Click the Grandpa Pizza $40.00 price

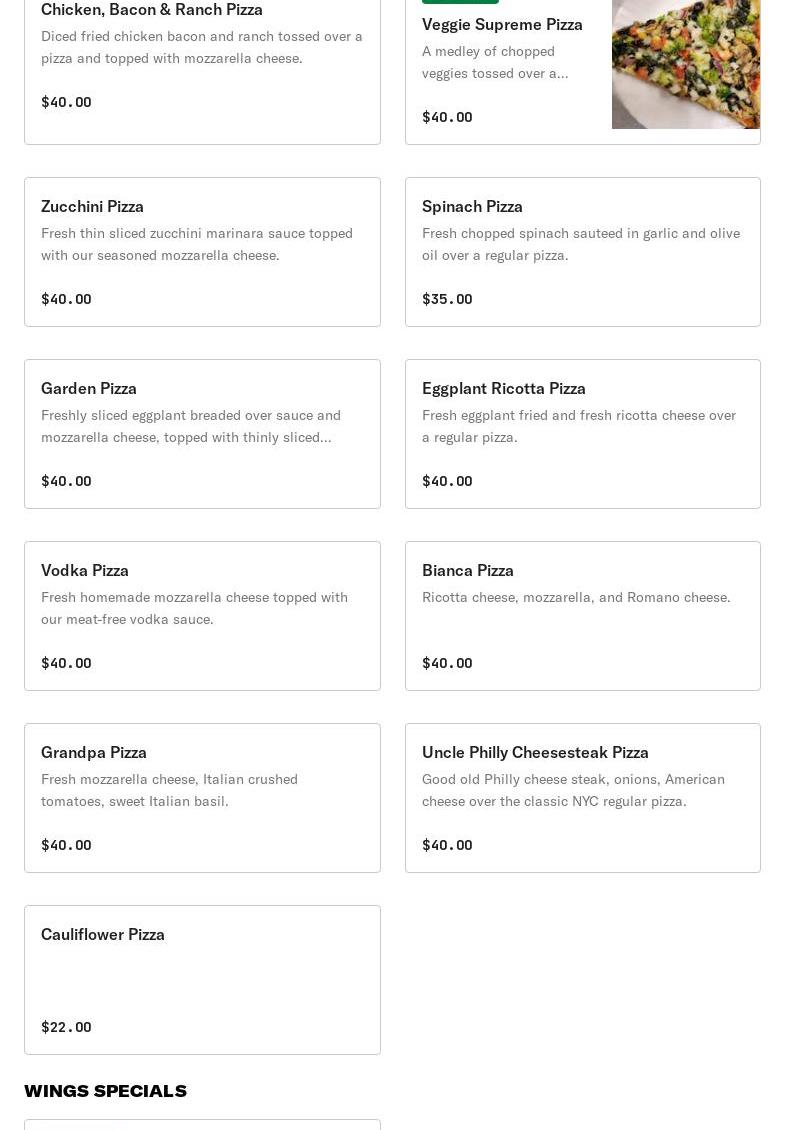(66, 845)
